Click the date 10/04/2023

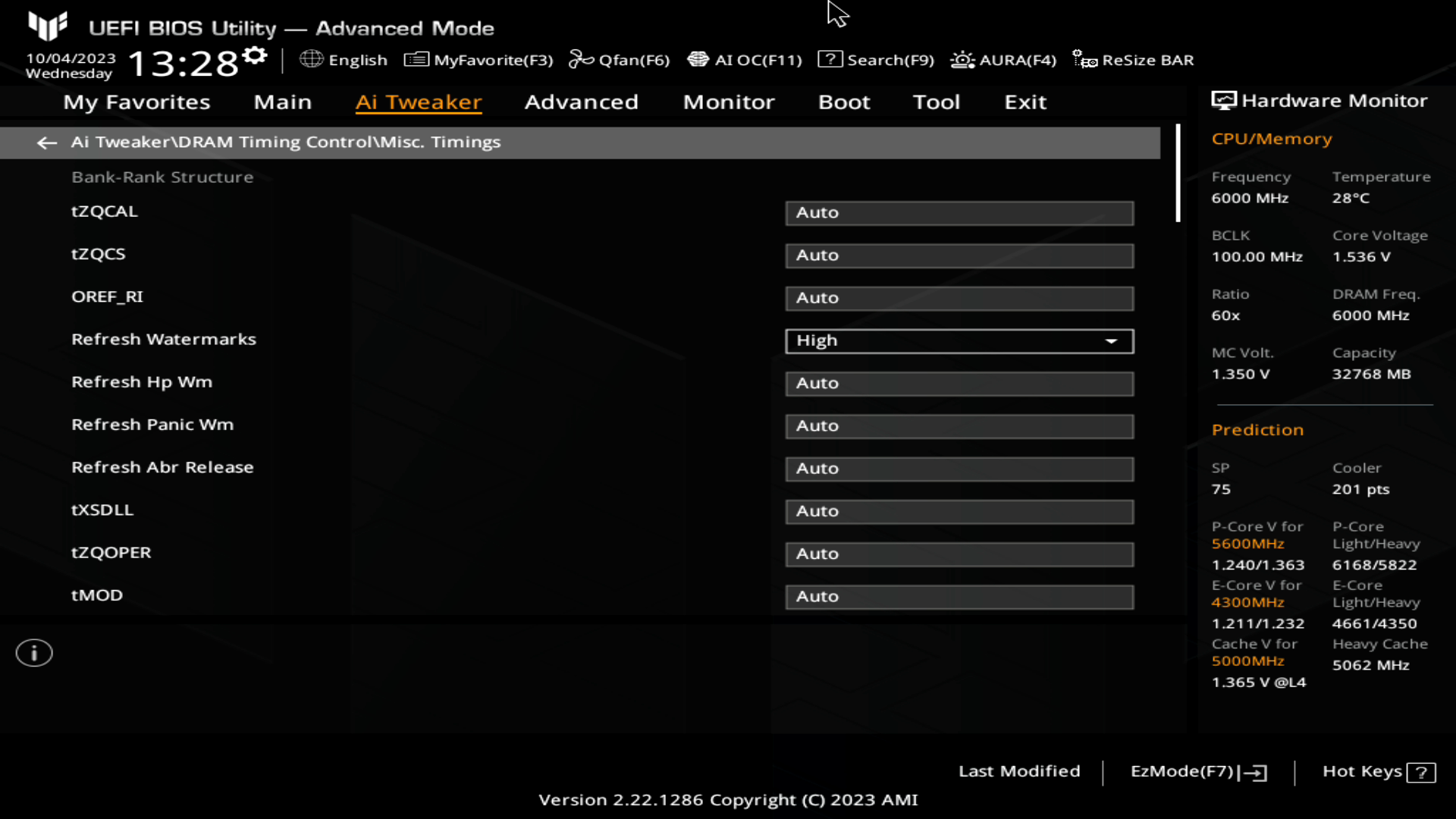tap(71, 58)
